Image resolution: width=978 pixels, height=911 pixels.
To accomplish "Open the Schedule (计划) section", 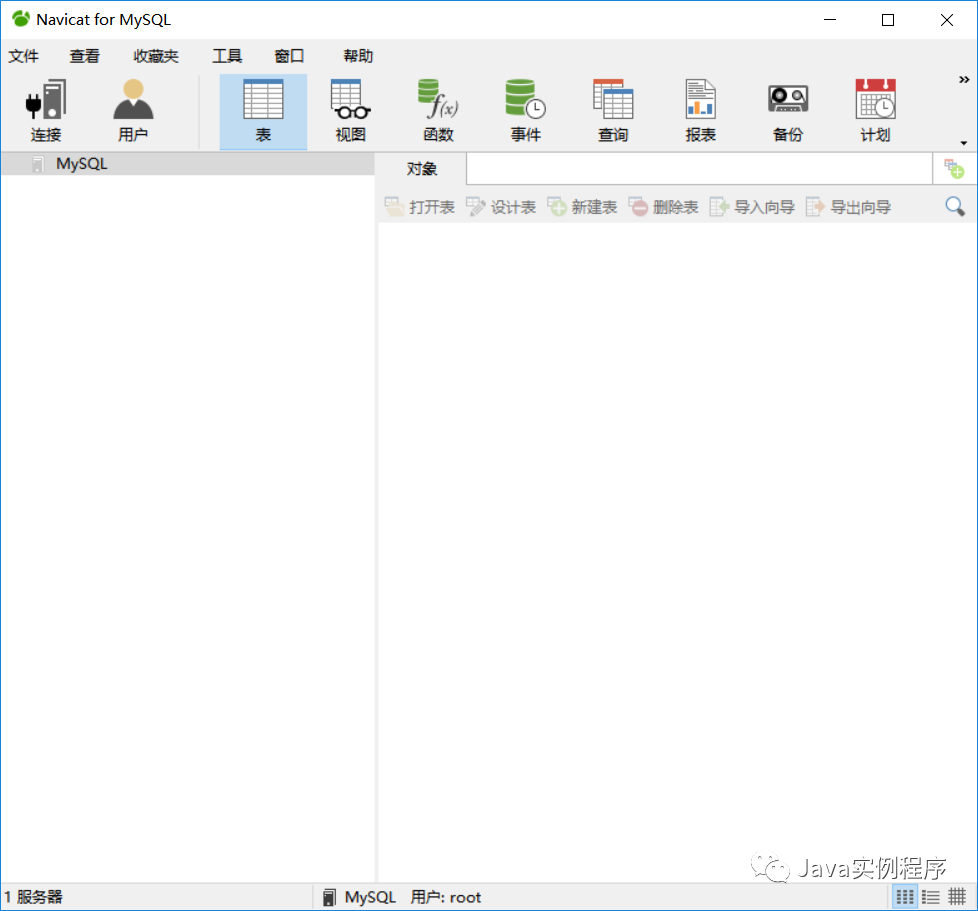I will tap(875, 112).
